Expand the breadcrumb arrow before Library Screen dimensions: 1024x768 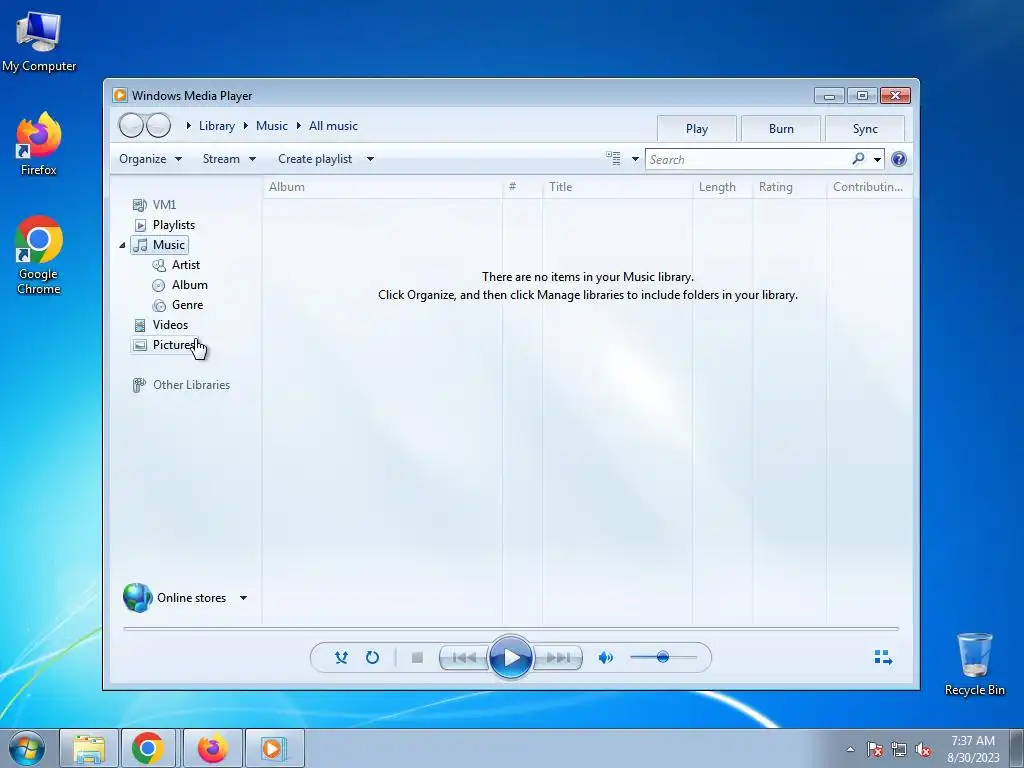(x=189, y=125)
